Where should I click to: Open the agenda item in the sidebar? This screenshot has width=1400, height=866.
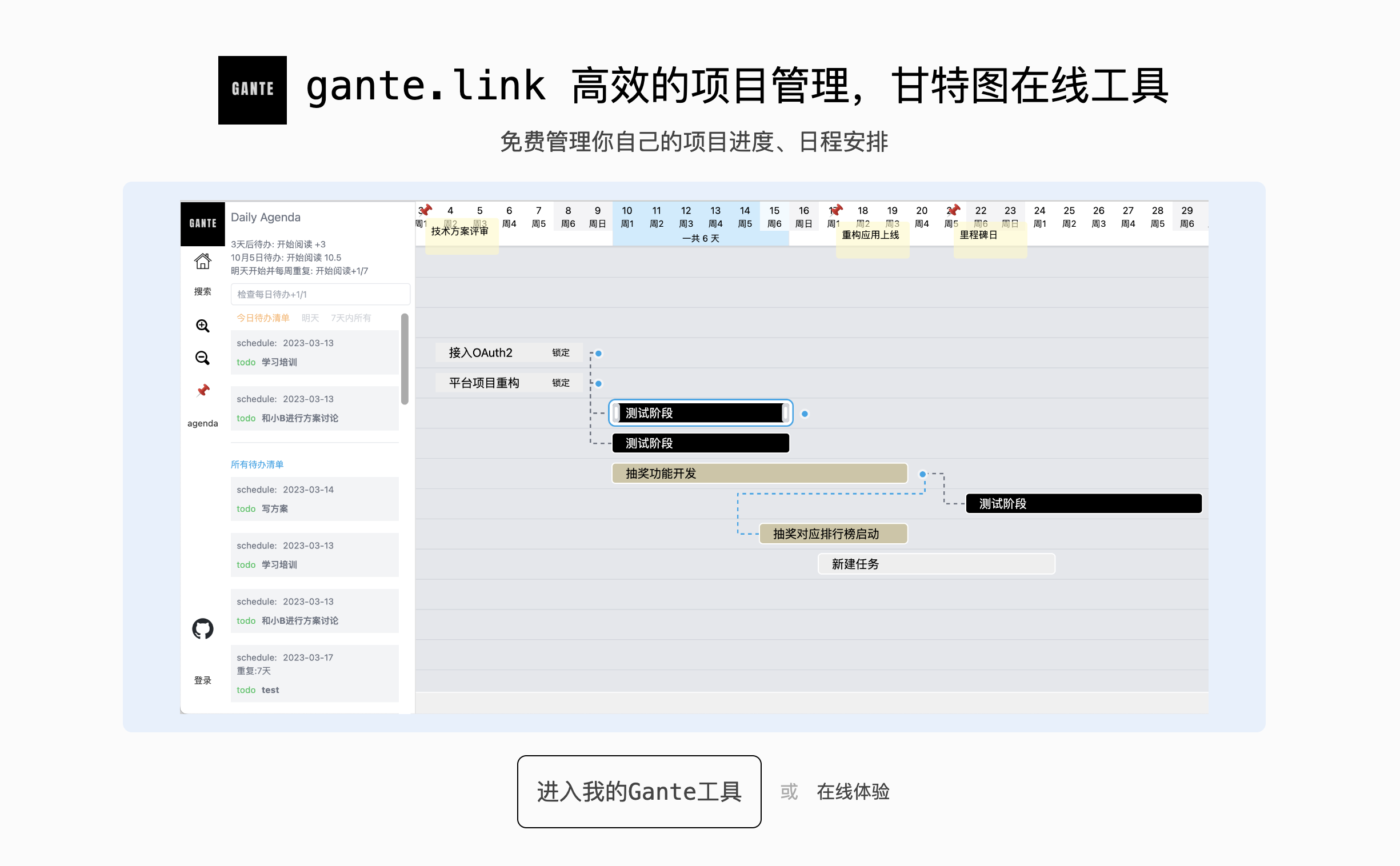[x=203, y=423]
